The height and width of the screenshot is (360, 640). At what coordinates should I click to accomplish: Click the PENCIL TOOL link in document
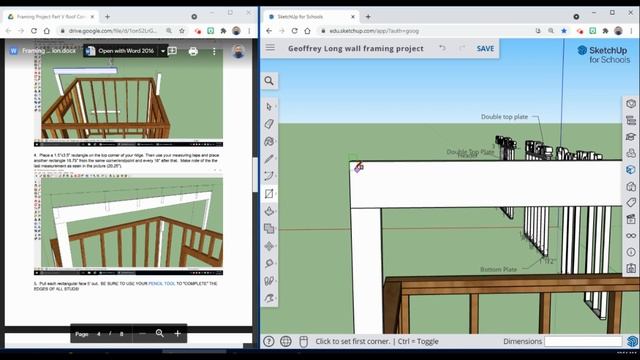point(162,283)
